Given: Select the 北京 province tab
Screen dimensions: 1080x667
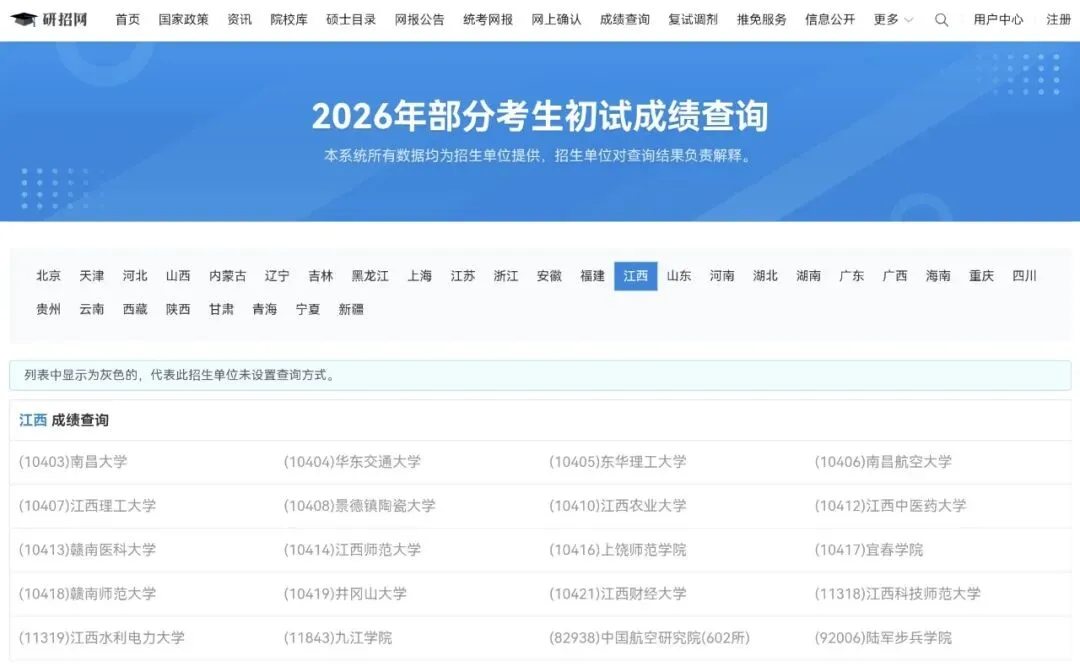Looking at the screenshot, I should [48, 276].
